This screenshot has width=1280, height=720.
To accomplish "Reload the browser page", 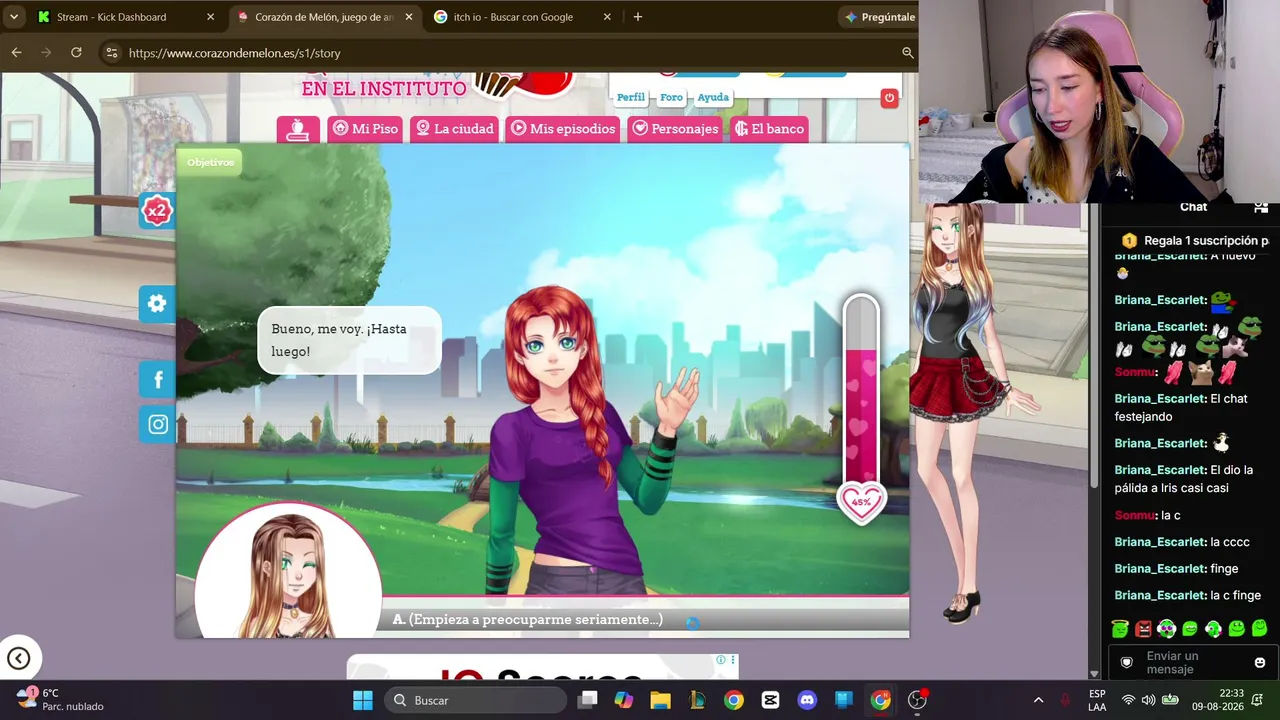I will [76, 53].
